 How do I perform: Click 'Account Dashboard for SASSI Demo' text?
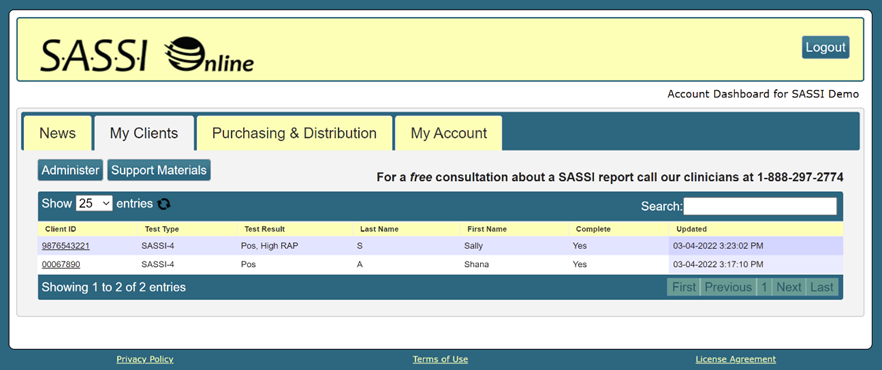click(763, 94)
